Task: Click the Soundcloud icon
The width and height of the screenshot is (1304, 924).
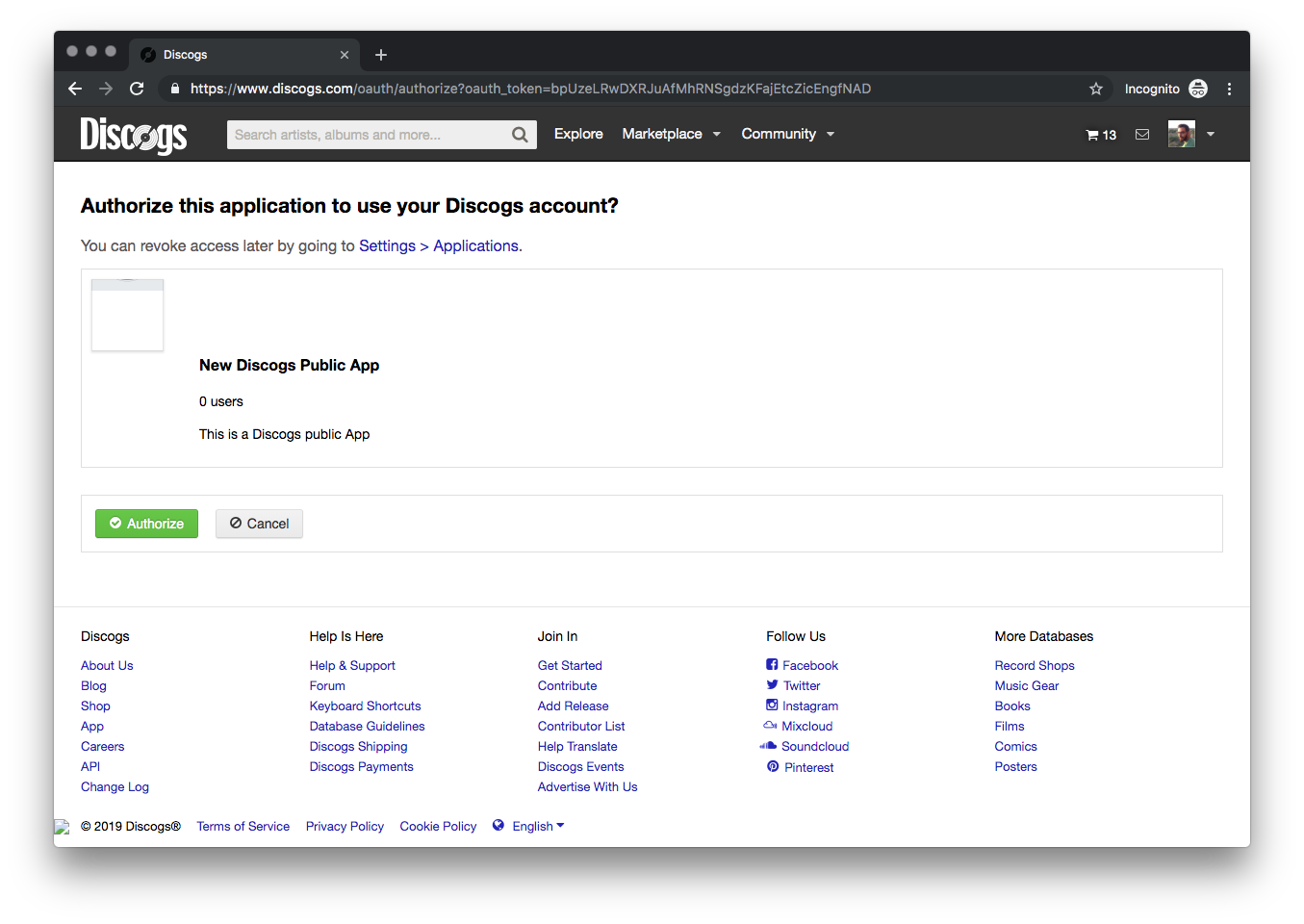Action: (768, 745)
